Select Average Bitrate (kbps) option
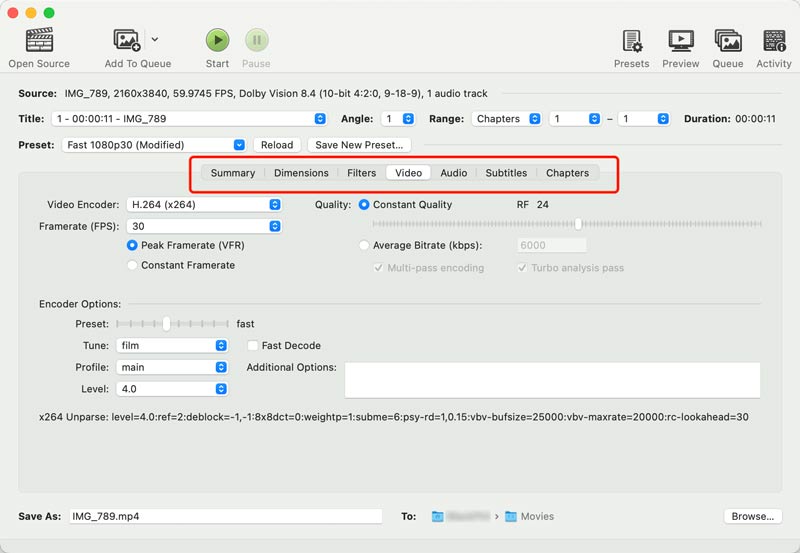Screen dimensions: 800x553 click(x=364, y=245)
